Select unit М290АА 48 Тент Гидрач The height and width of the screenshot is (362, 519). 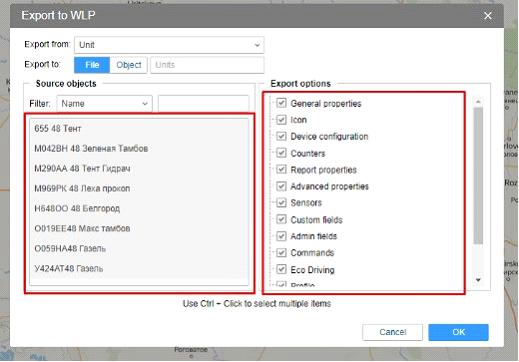[x=139, y=169]
